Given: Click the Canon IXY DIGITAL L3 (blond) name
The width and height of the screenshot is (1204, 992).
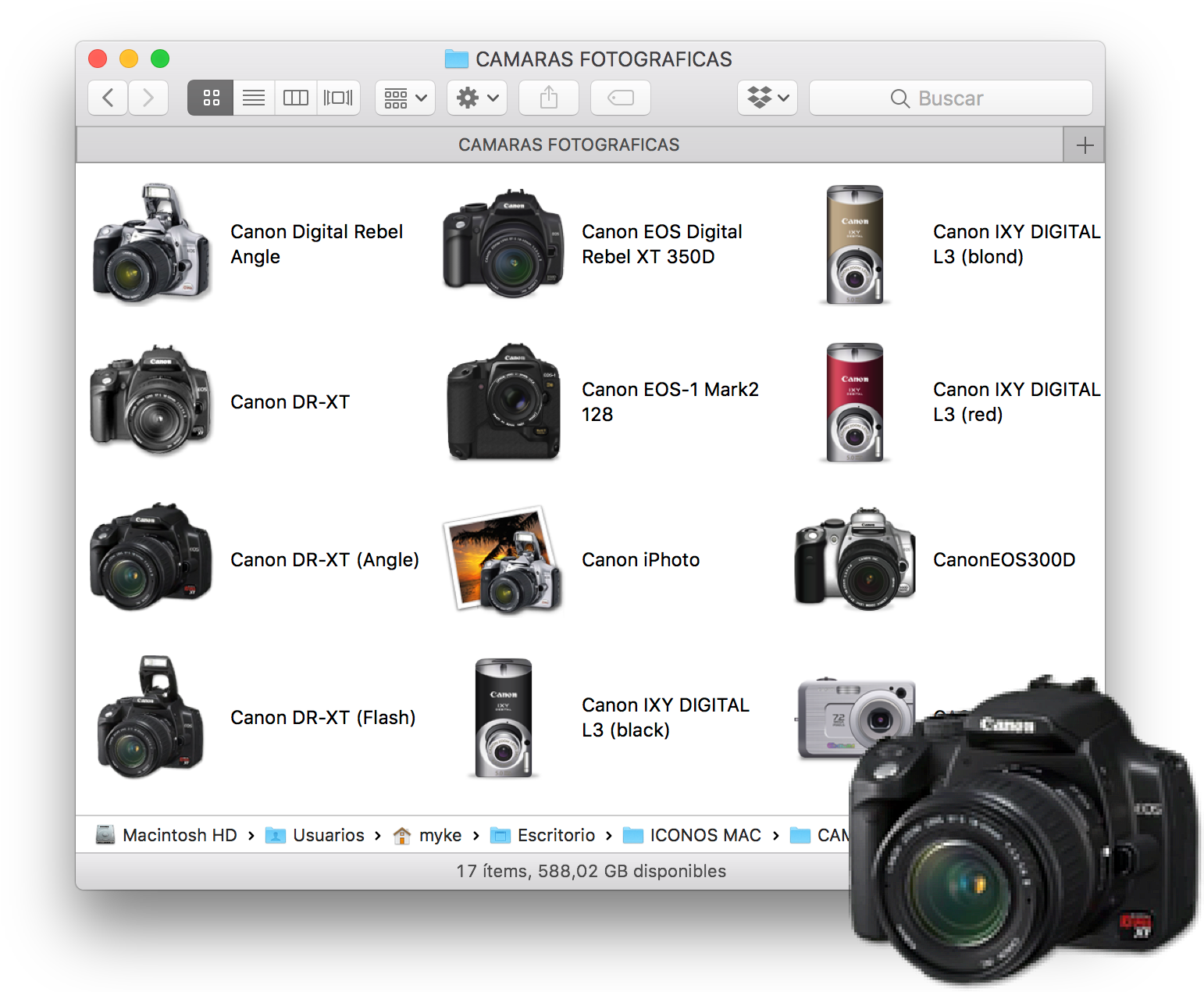Looking at the screenshot, I should 1017,244.
